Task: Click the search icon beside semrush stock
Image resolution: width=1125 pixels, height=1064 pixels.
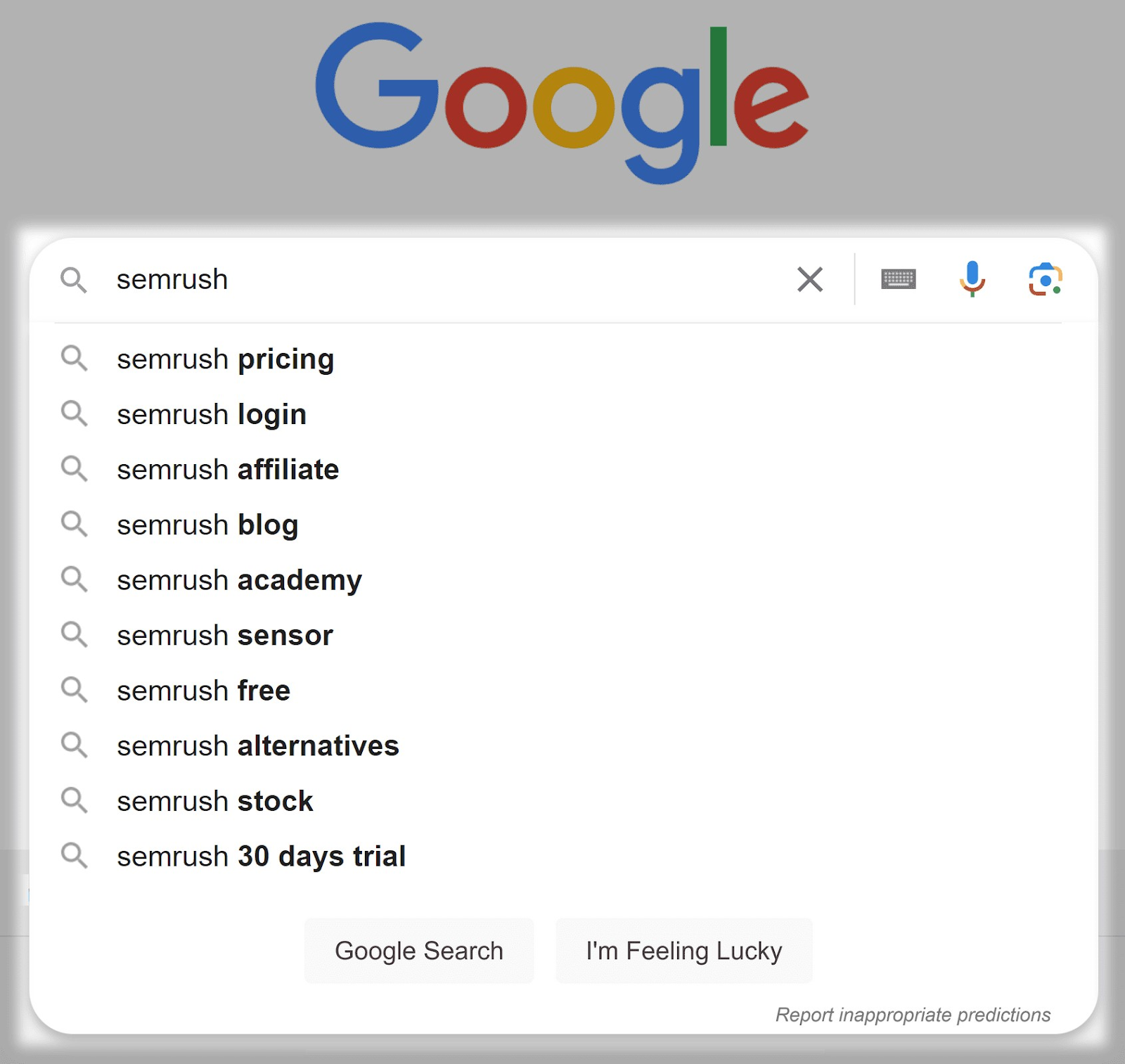Action: click(x=75, y=801)
